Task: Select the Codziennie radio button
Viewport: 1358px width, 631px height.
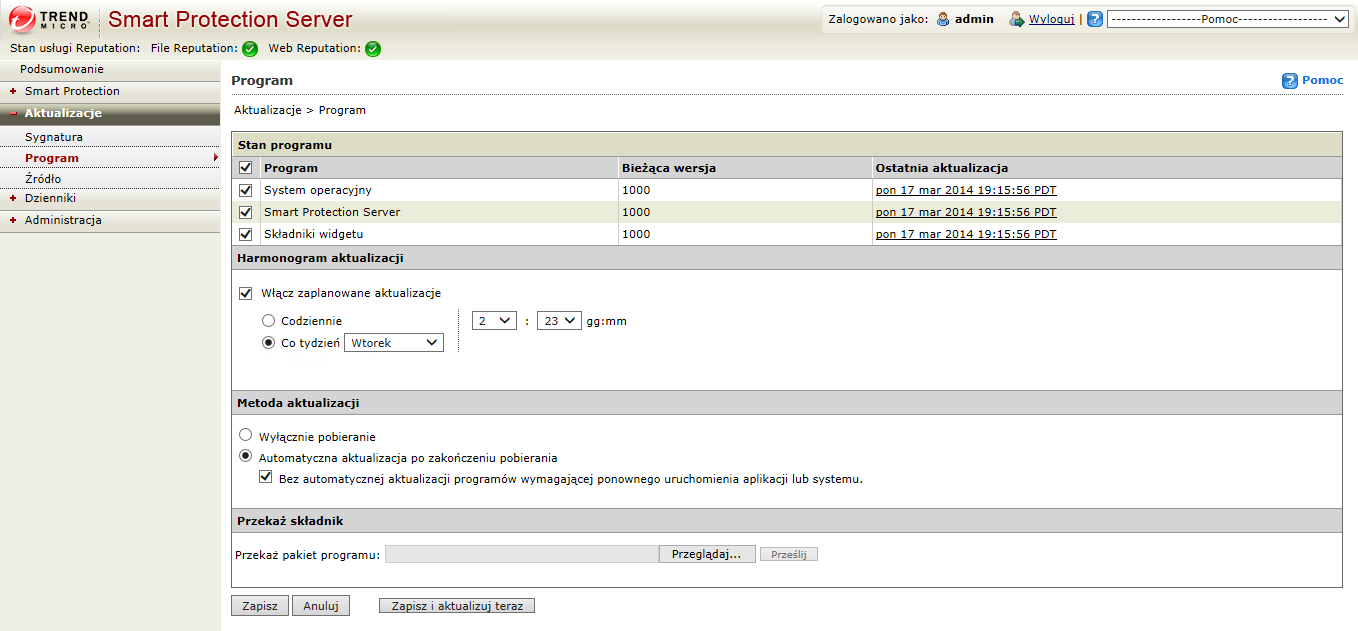Action: click(x=268, y=321)
